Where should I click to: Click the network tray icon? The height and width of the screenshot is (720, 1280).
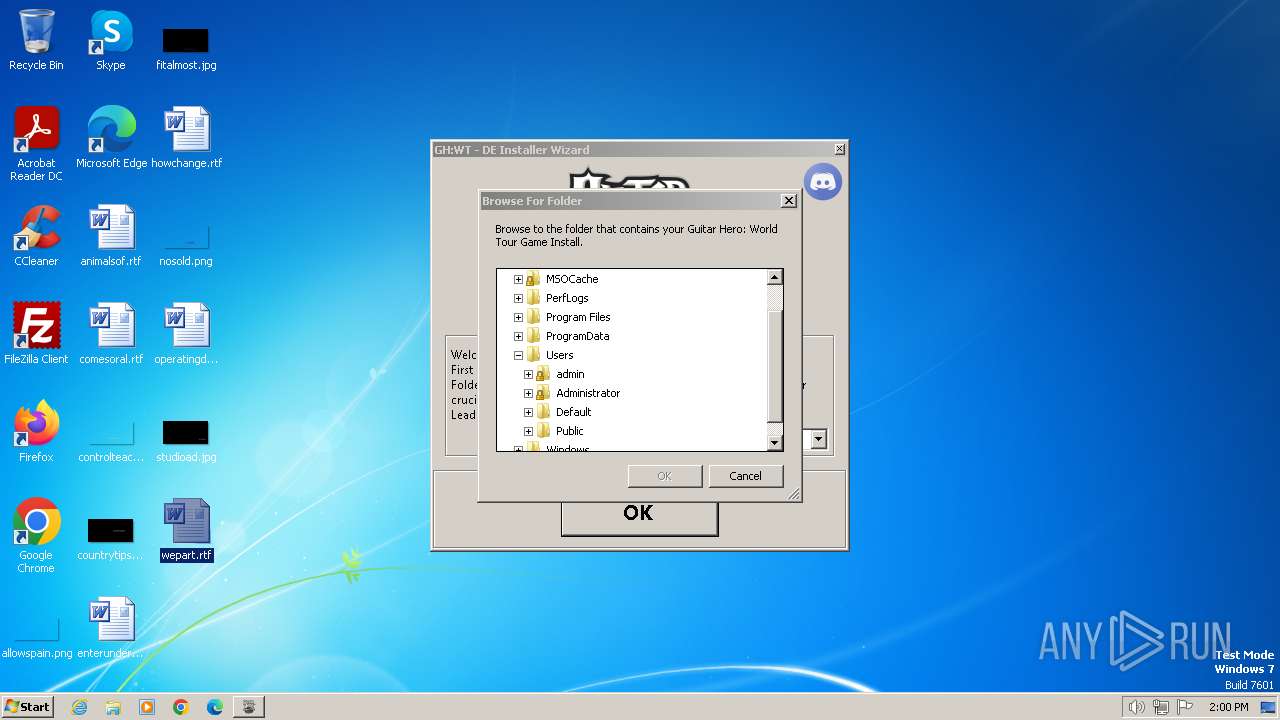click(1161, 707)
